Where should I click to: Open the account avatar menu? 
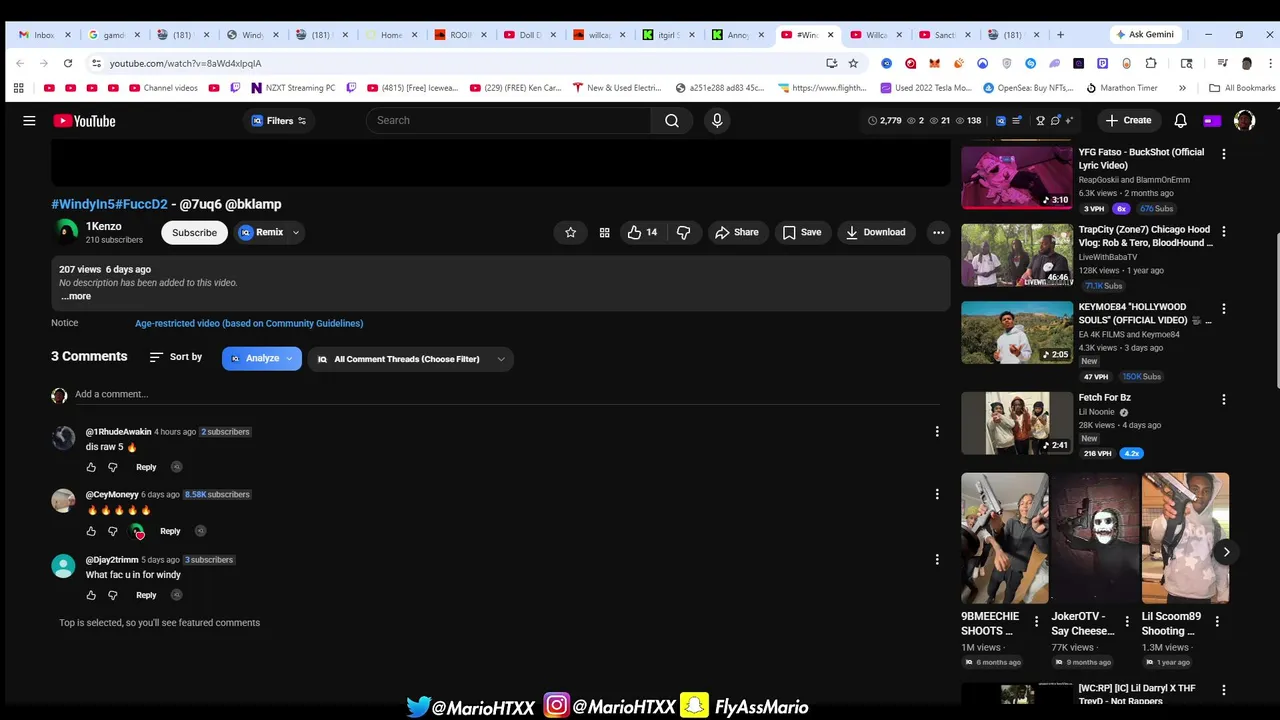pyautogui.click(x=1244, y=120)
